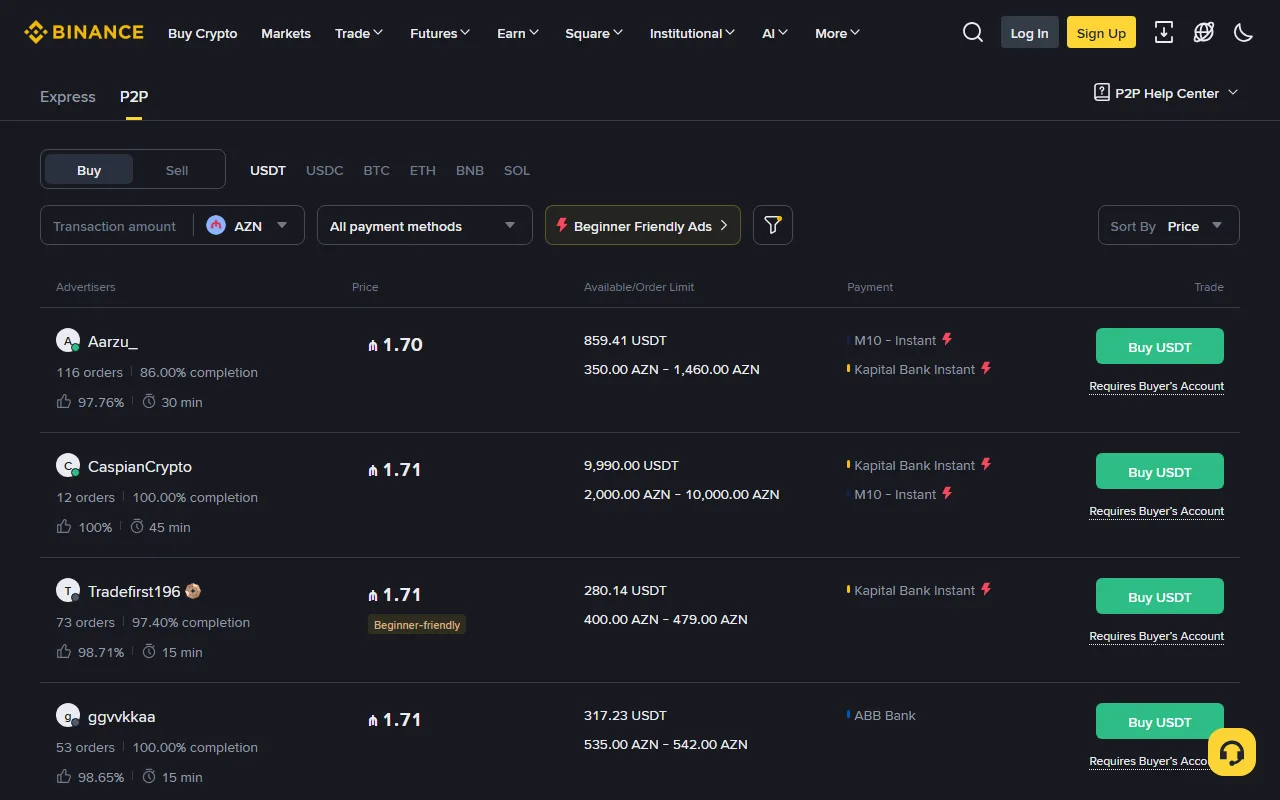Switch to Sell mode
The image size is (1280, 800).
(177, 170)
